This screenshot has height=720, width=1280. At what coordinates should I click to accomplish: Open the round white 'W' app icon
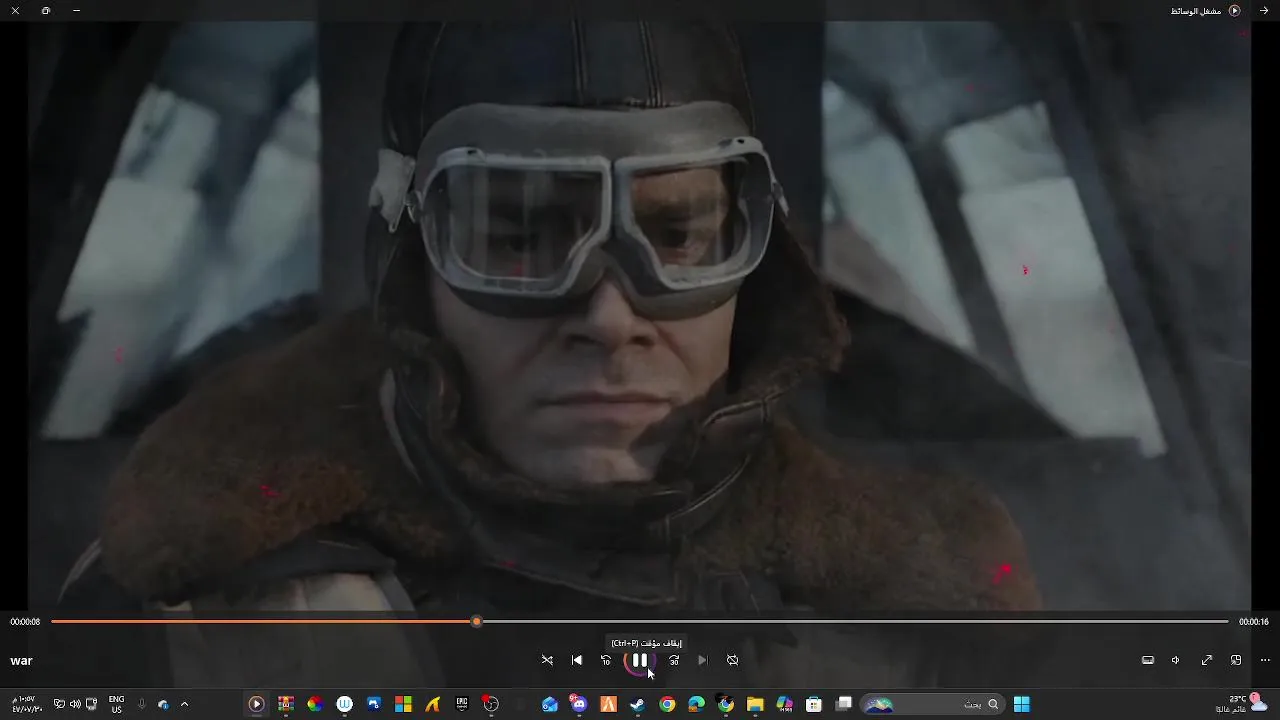[345, 704]
